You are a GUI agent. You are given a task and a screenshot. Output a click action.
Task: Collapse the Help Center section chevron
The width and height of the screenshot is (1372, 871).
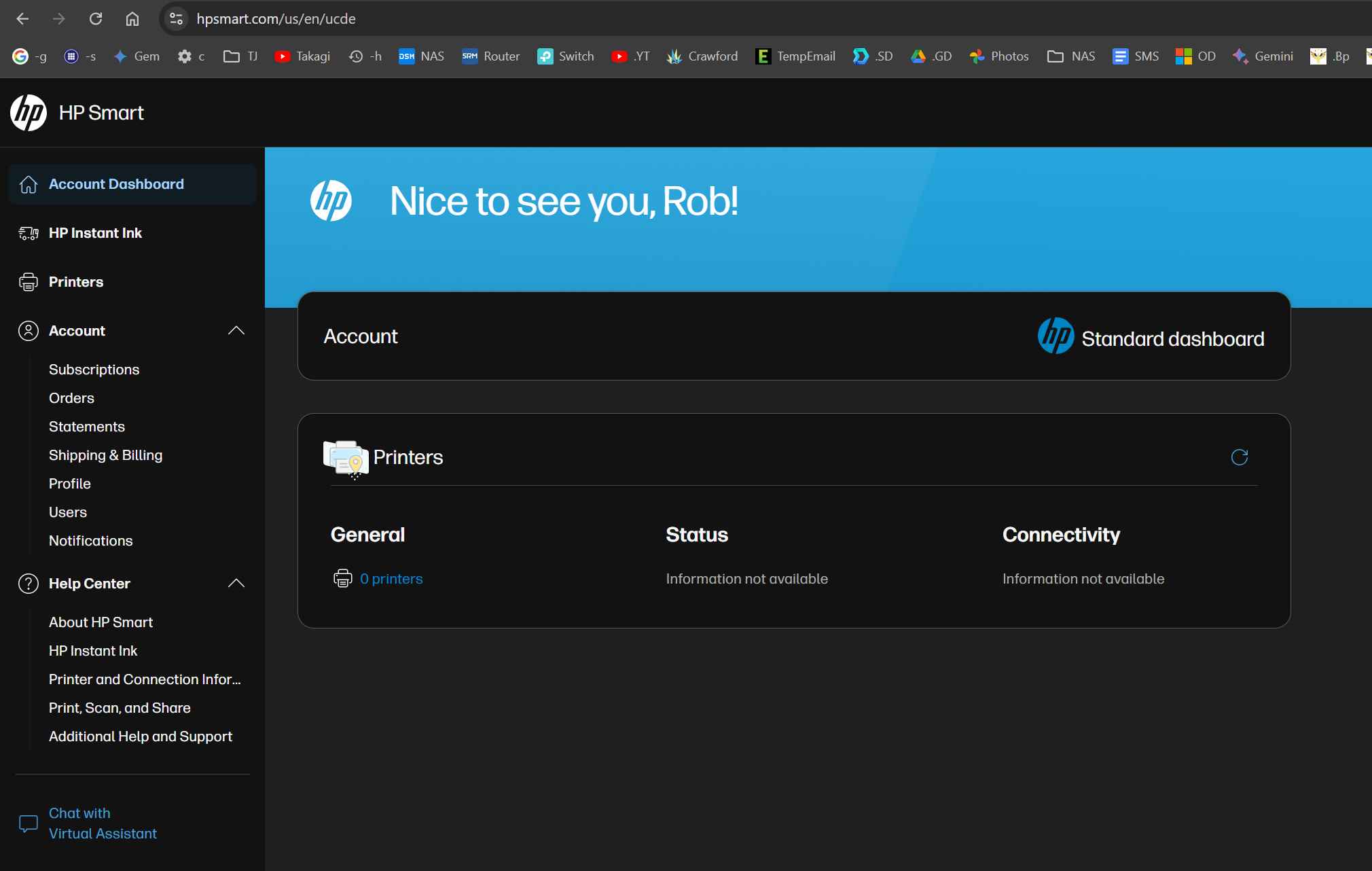coord(236,584)
